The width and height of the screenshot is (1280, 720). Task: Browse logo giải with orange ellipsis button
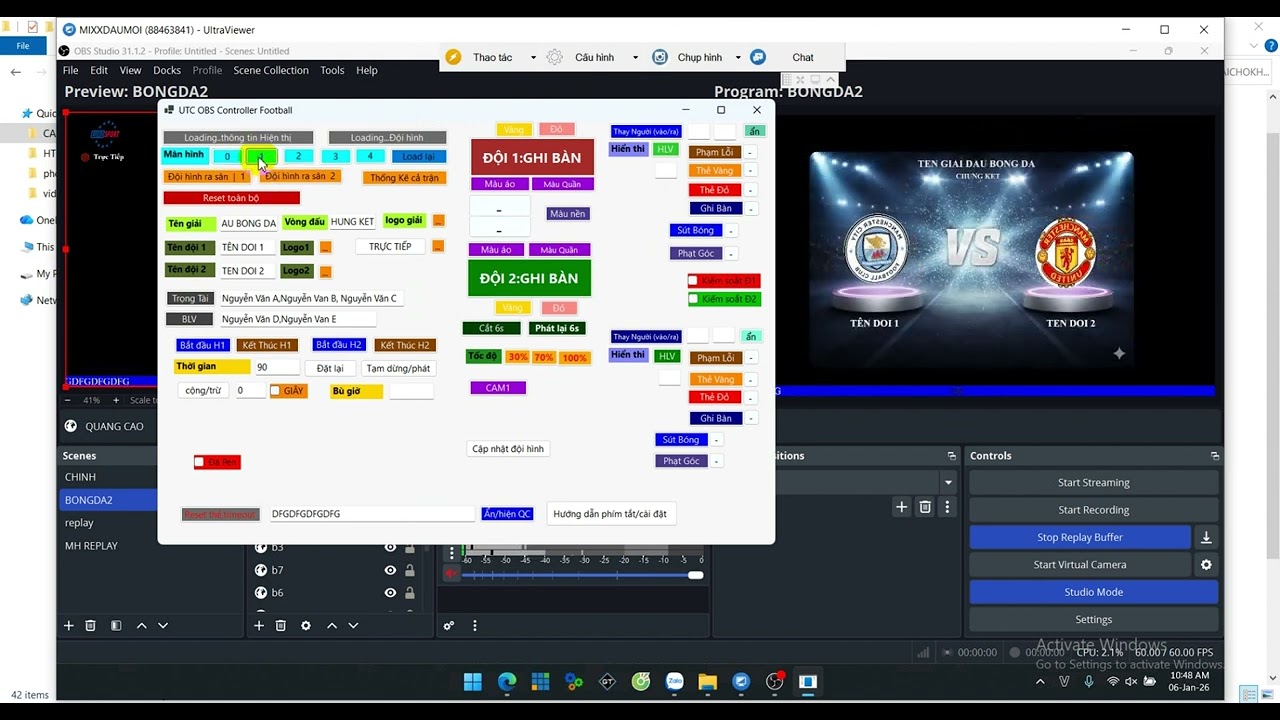coord(438,221)
